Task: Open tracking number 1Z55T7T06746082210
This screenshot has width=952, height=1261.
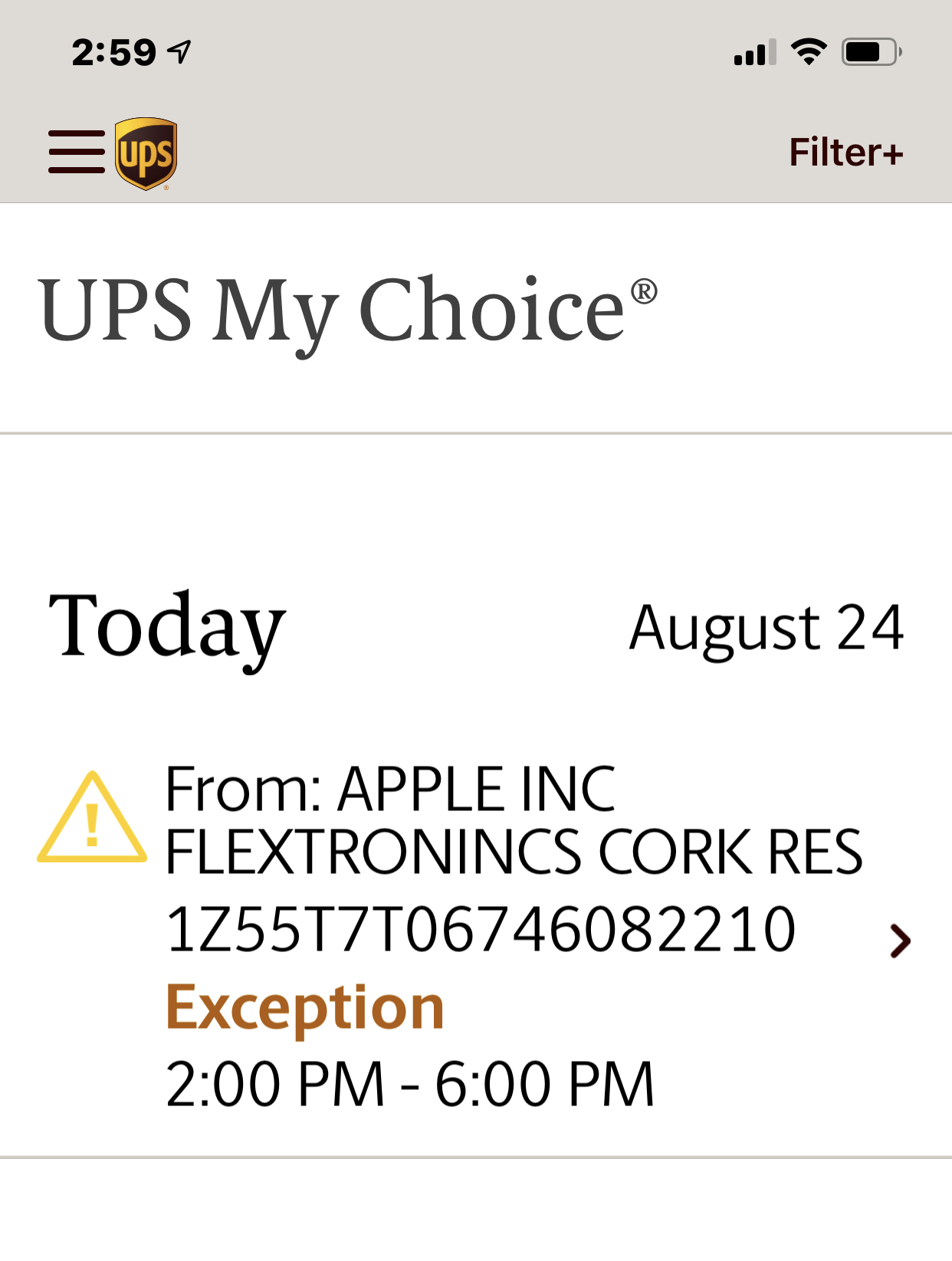Action: 481,930
